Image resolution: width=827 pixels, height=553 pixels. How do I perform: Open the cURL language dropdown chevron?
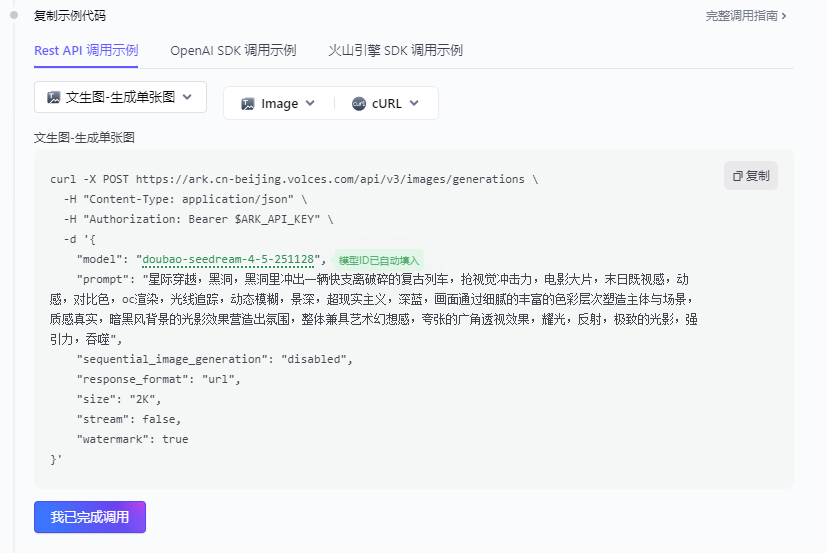pos(414,103)
